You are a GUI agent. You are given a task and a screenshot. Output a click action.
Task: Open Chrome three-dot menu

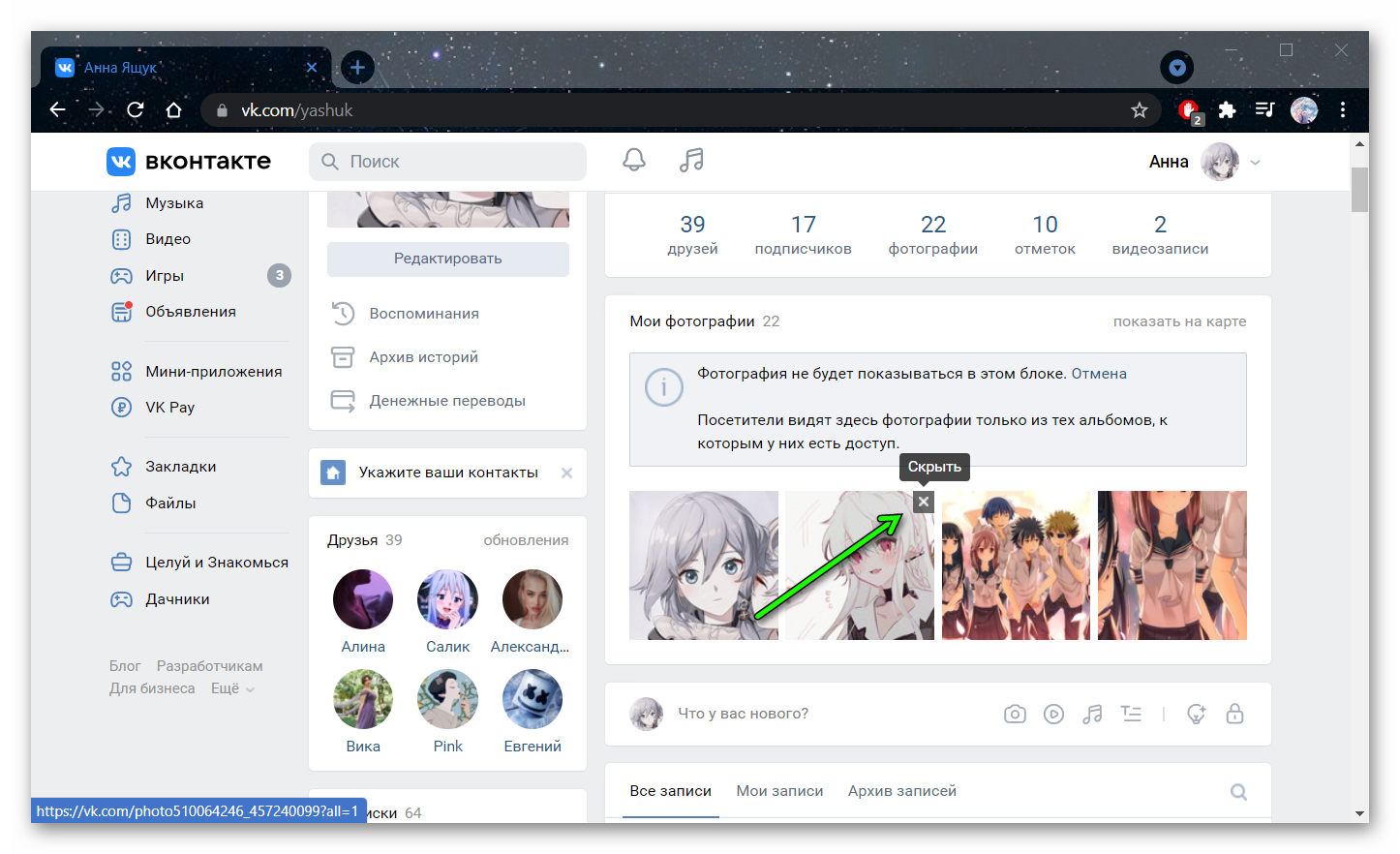tap(1343, 109)
